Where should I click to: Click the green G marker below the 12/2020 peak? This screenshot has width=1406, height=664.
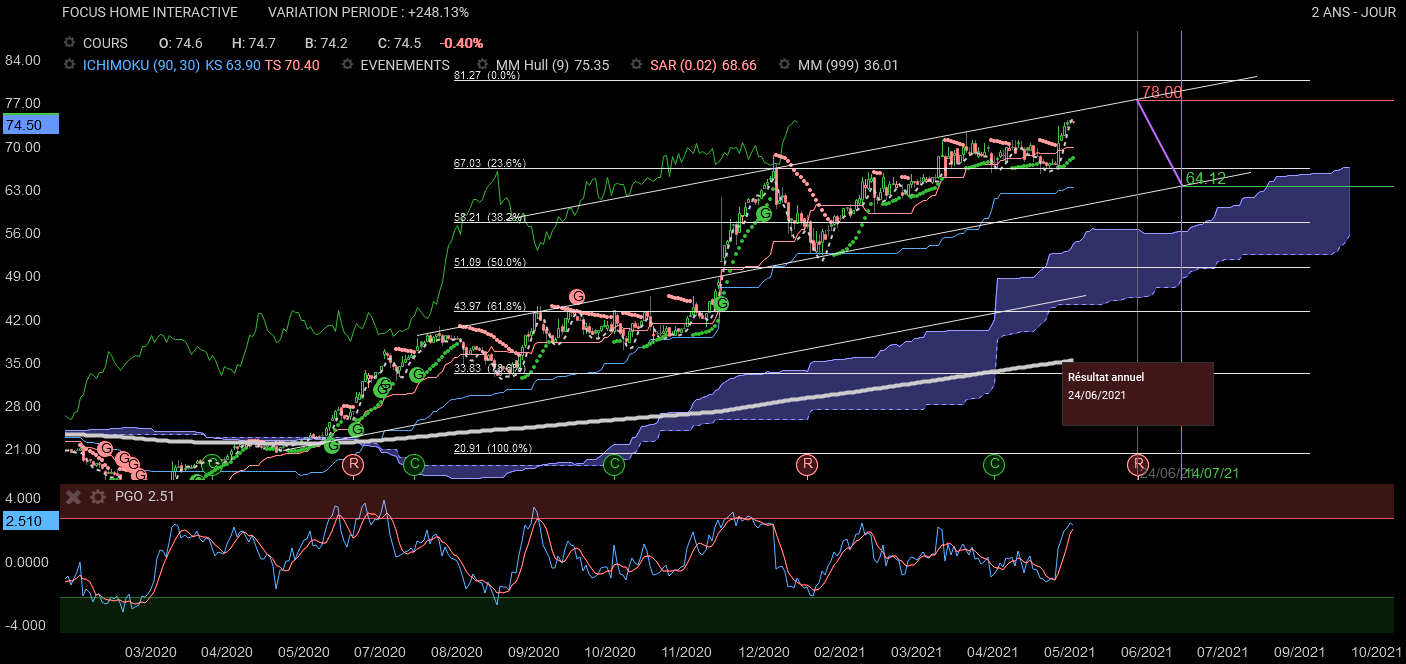pyautogui.click(x=765, y=213)
